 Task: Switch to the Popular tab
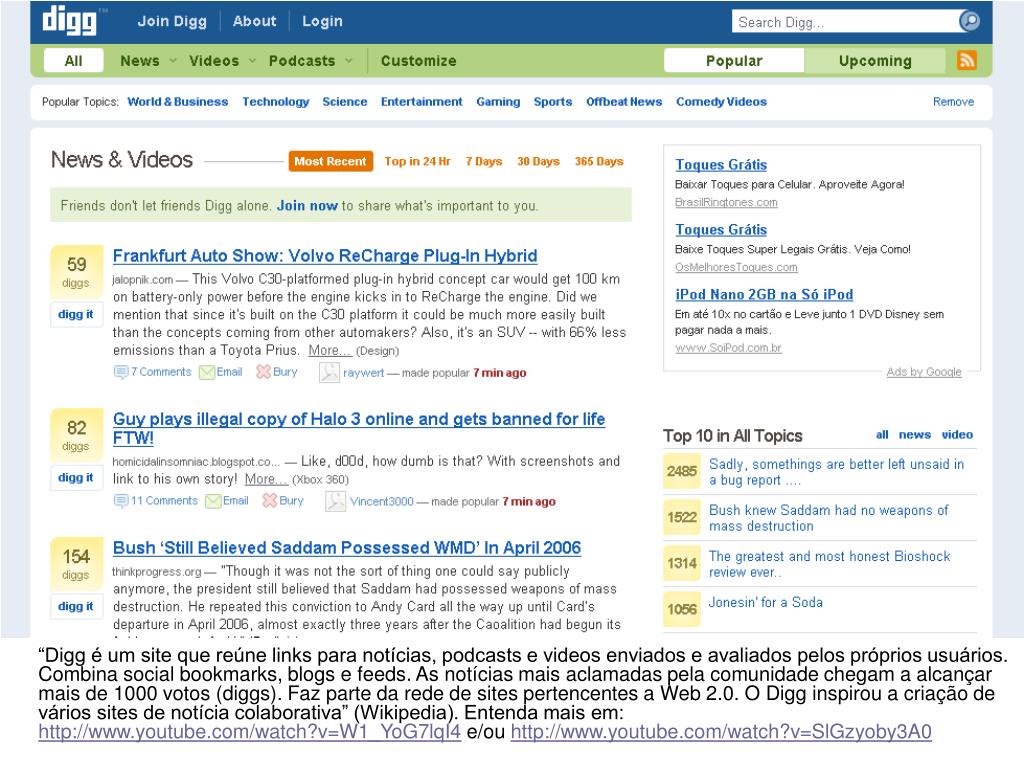click(734, 61)
